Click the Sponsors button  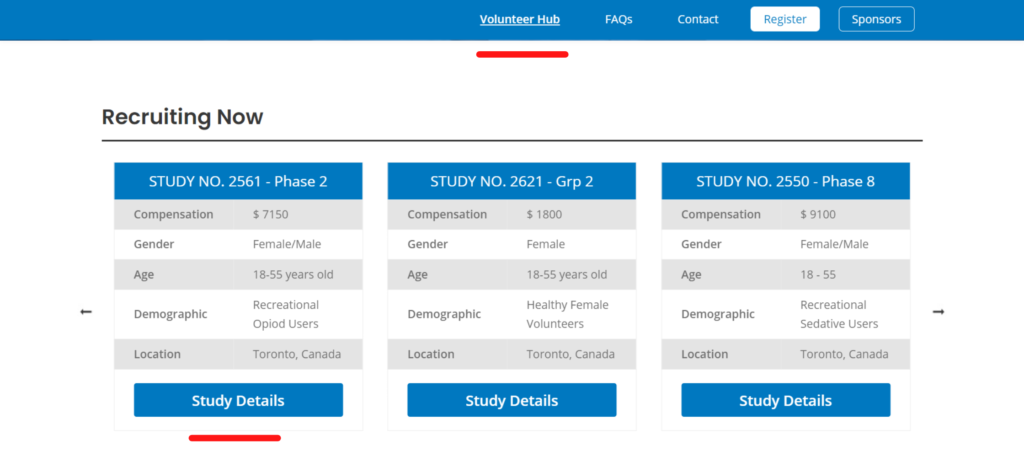pyautogui.click(x=876, y=19)
